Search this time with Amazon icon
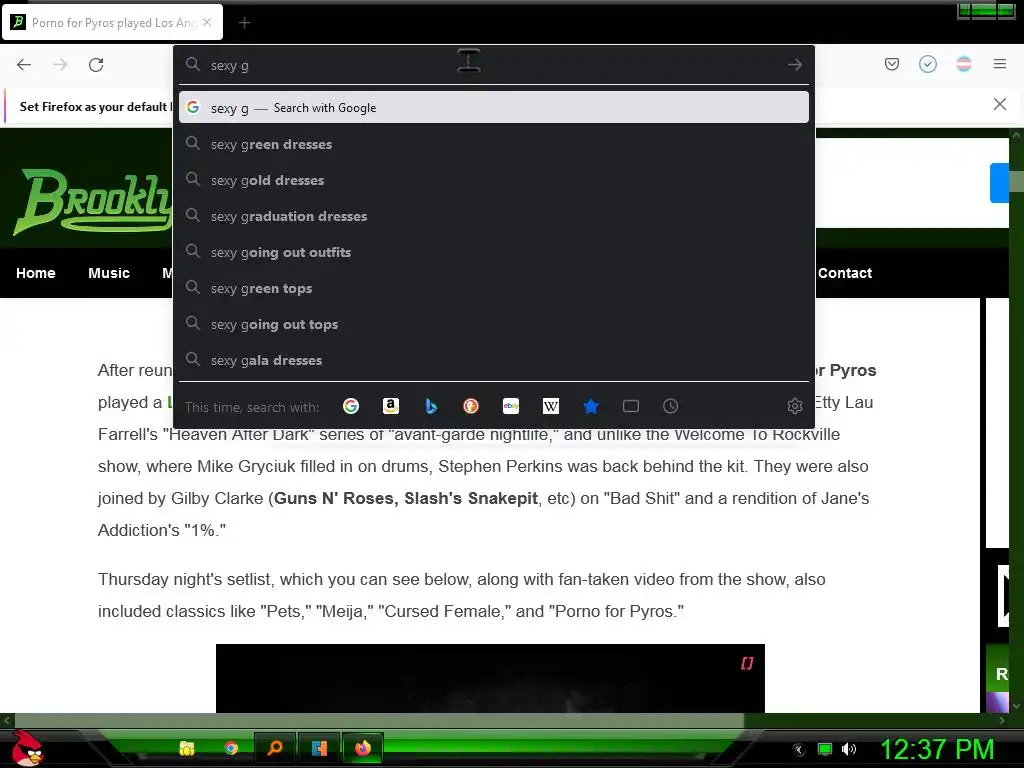The height and width of the screenshot is (768, 1024). pyautogui.click(x=391, y=406)
